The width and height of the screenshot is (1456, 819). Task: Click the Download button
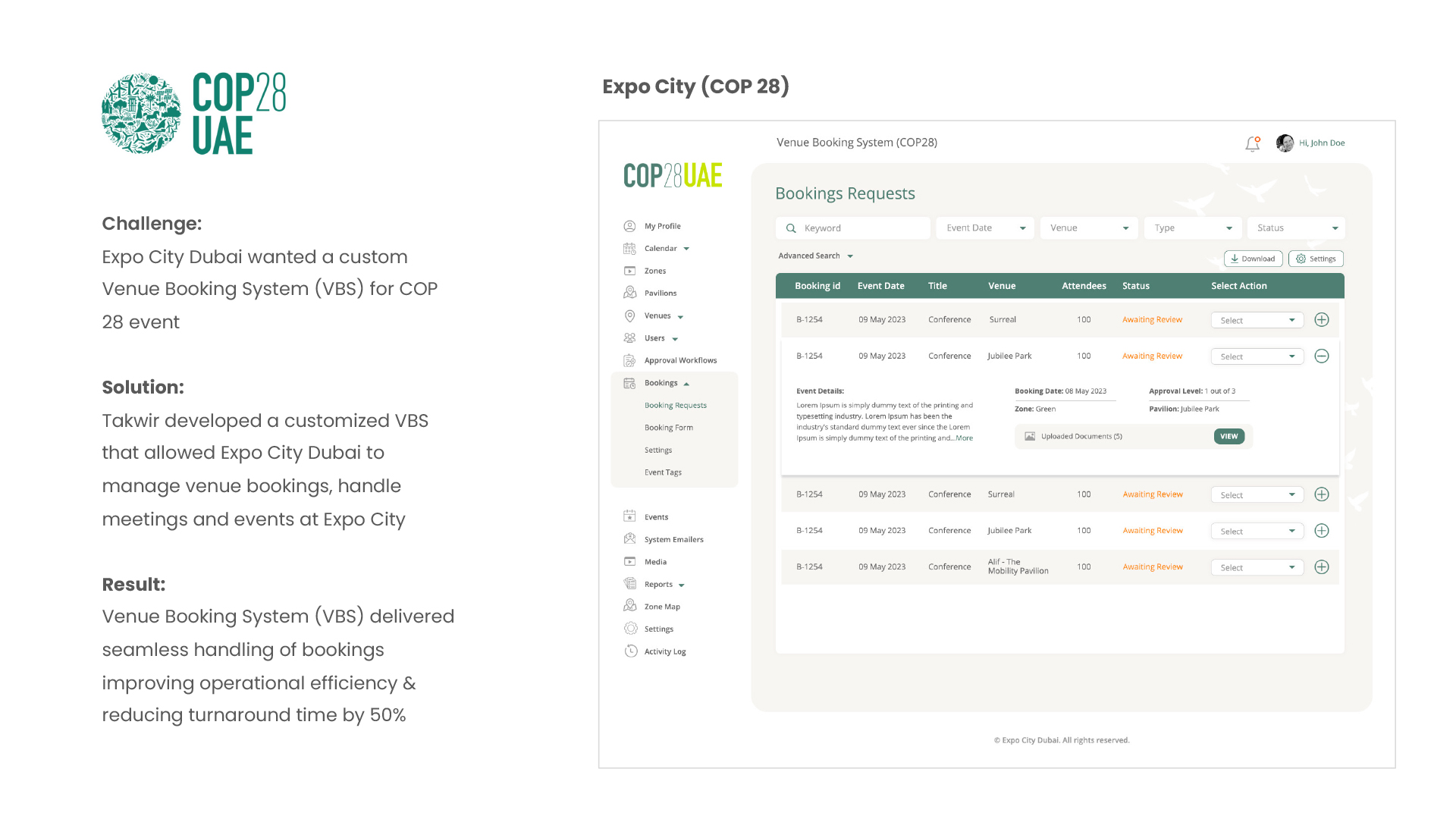[1254, 259]
